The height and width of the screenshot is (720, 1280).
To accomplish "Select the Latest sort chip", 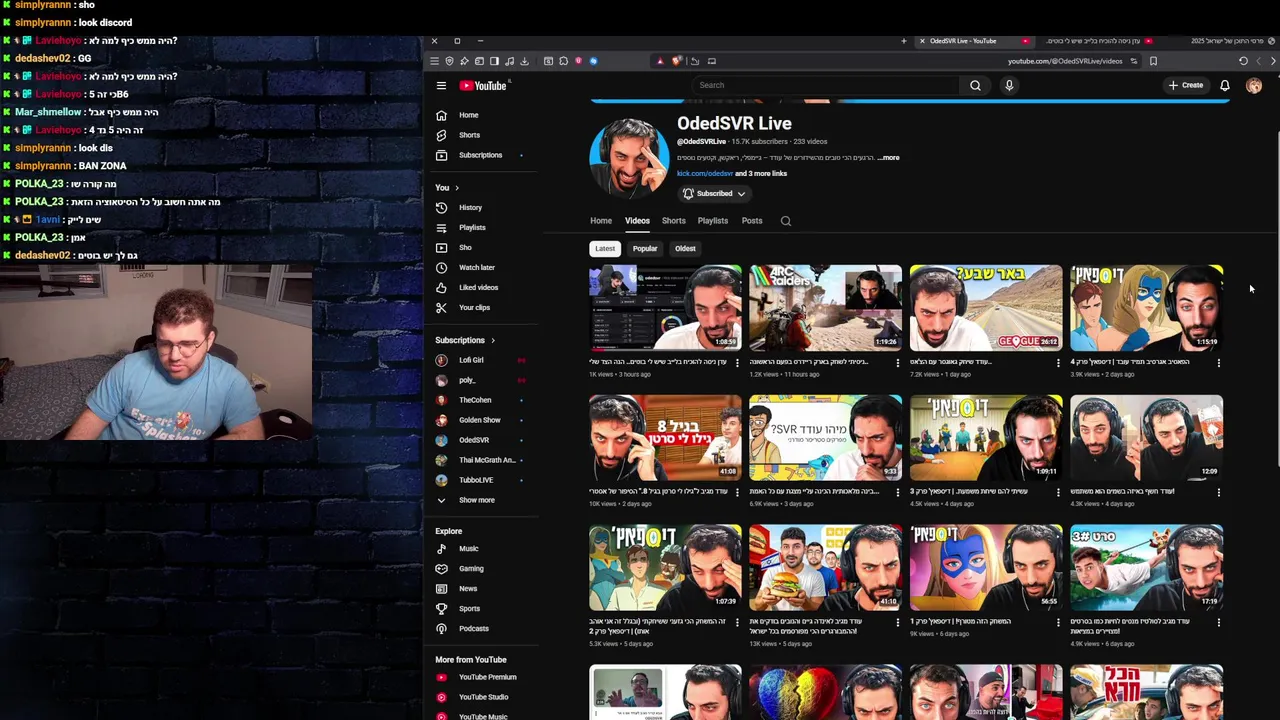I will pyautogui.click(x=605, y=248).
